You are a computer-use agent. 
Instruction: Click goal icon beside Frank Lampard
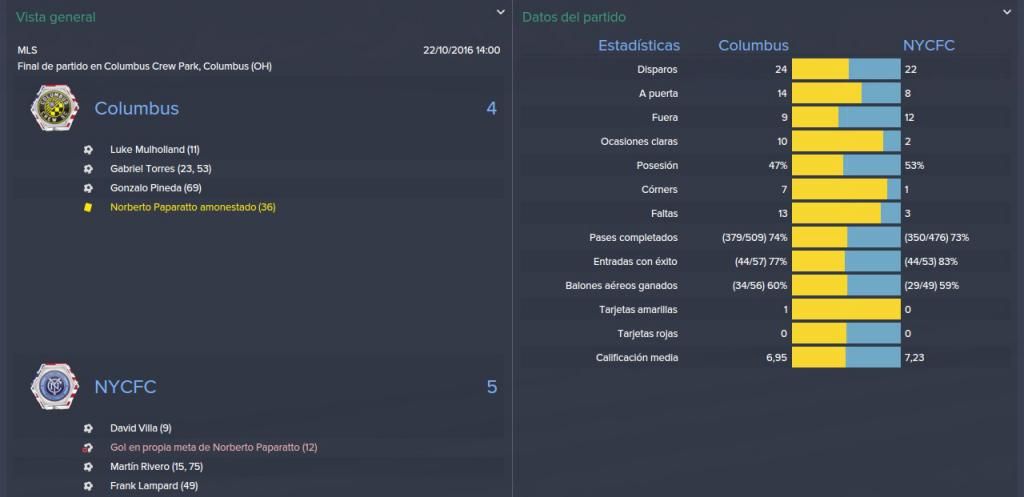click(88, 486)
